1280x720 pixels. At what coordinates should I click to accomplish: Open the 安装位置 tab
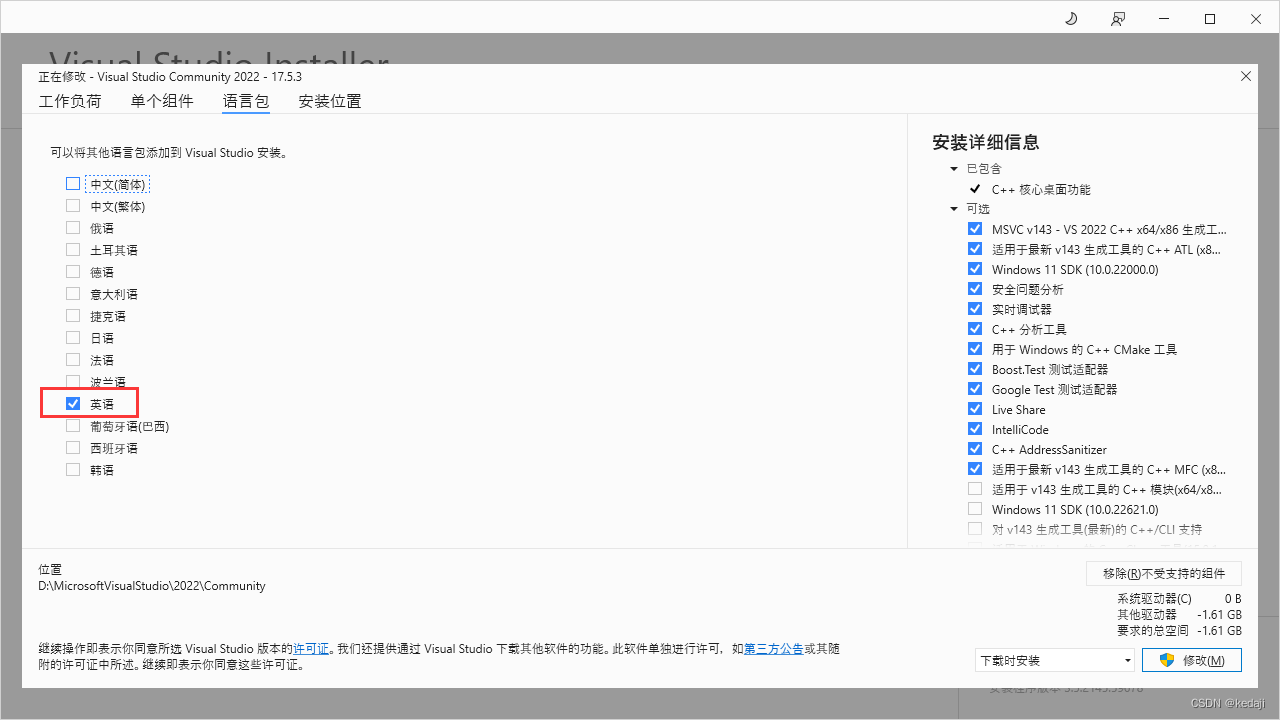330,101
